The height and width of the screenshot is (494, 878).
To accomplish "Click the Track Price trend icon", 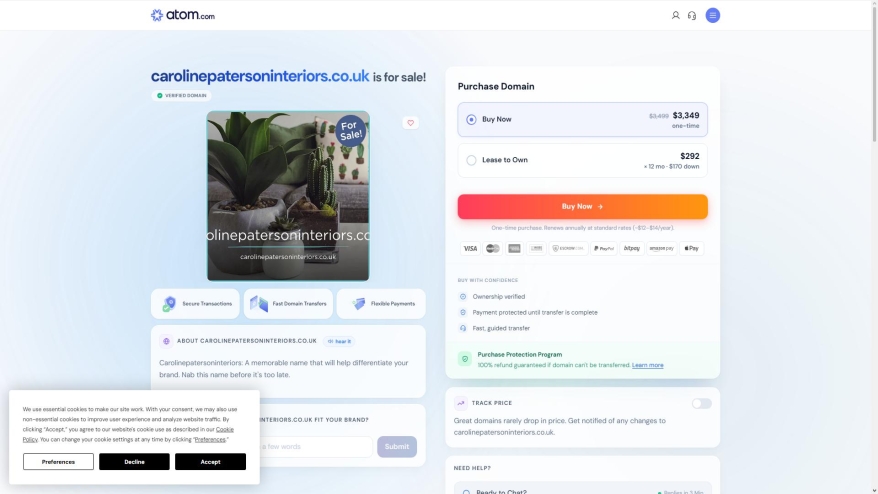I will (460, 403).
